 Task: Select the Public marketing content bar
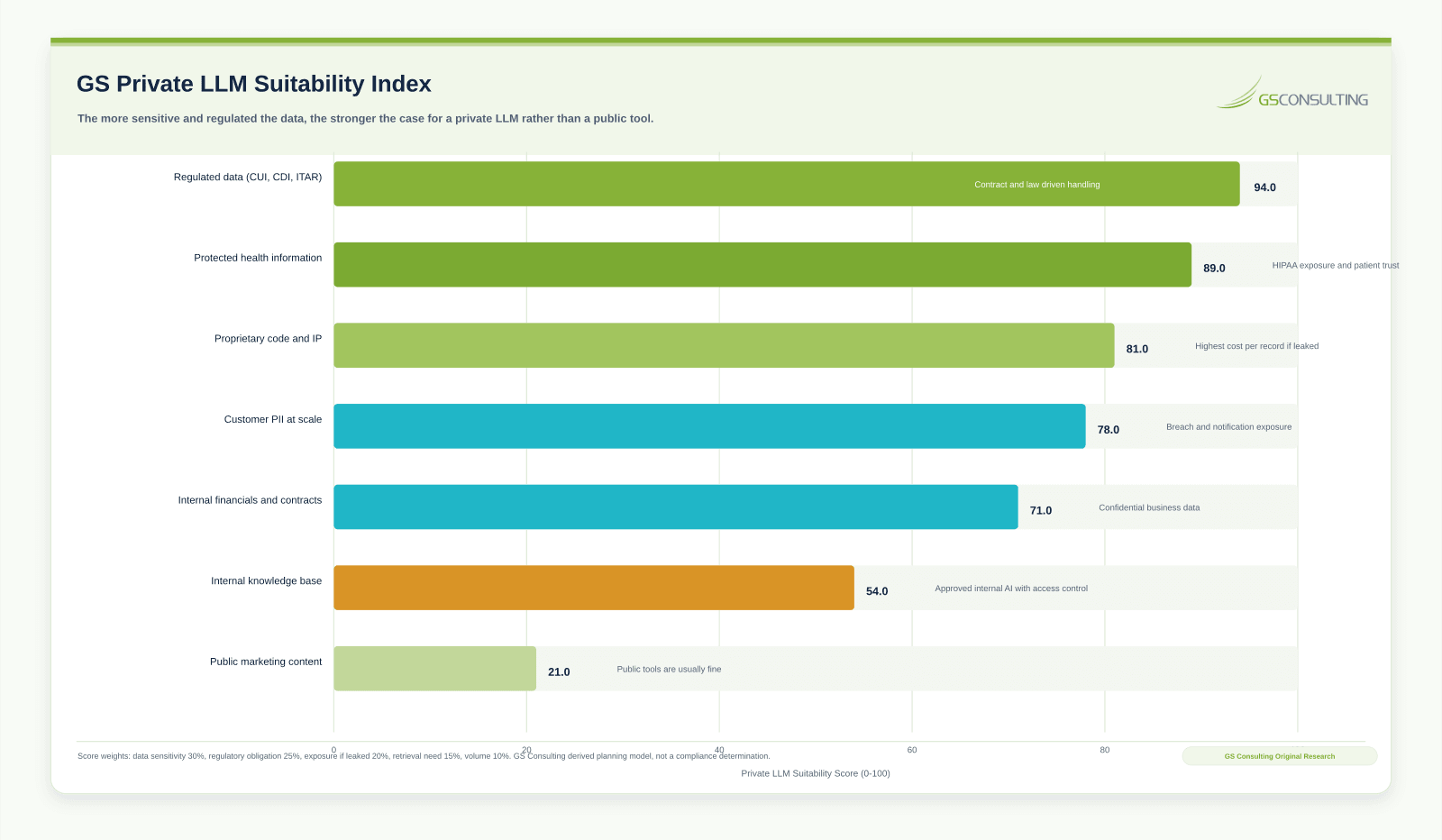coord(435,669)
